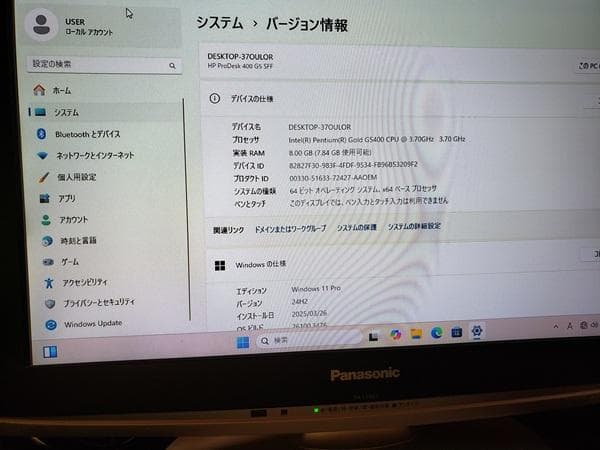Click the IME A indicator in tray

pyautogui.click(x=570, y=326)
